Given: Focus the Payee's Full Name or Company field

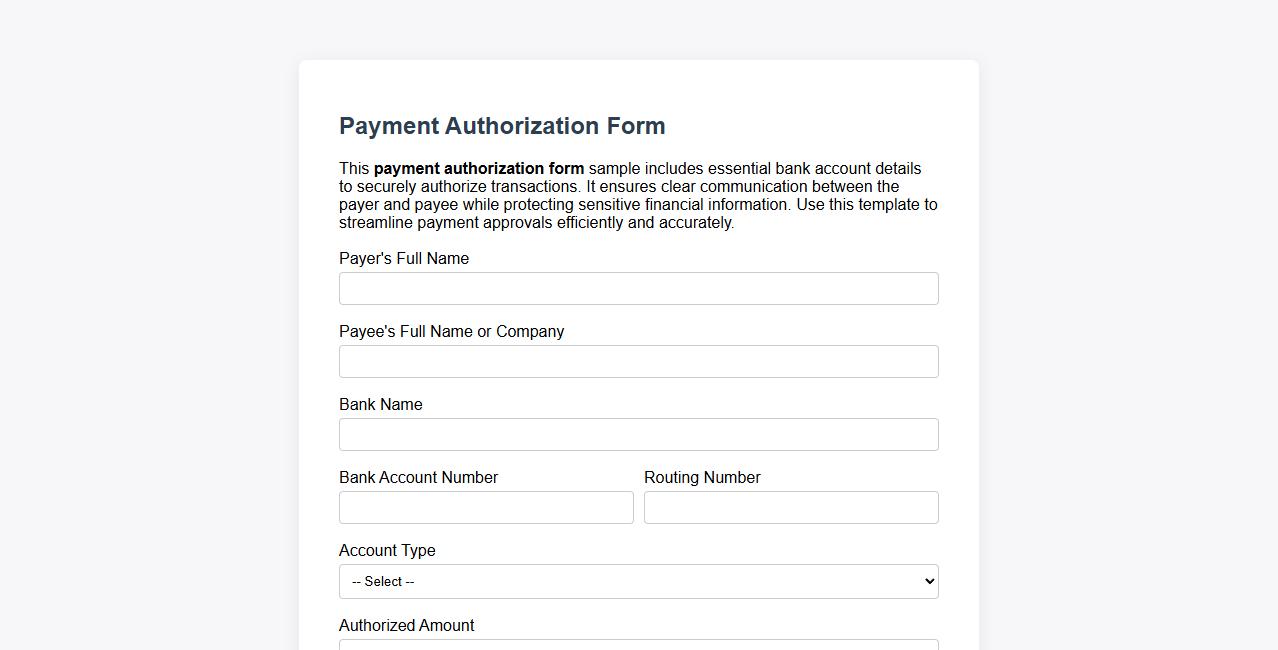Looking at the screenshot, I should [638, 361].
